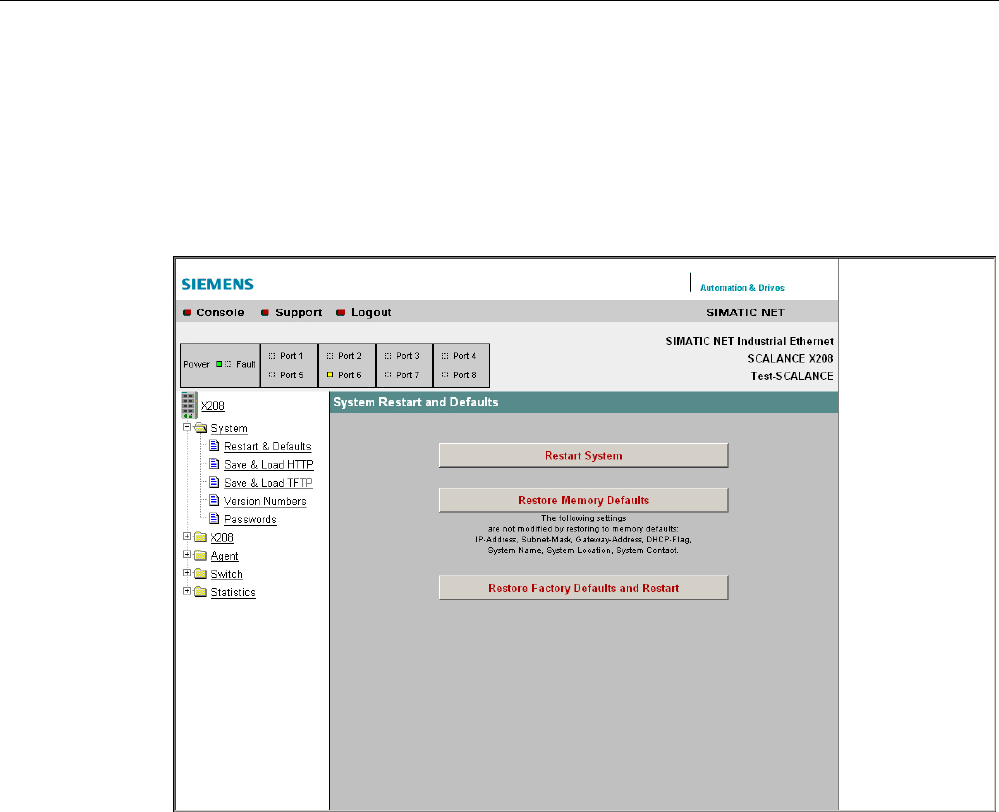Open the Console menu item
The image size is (999, 812).
[220, 312]
